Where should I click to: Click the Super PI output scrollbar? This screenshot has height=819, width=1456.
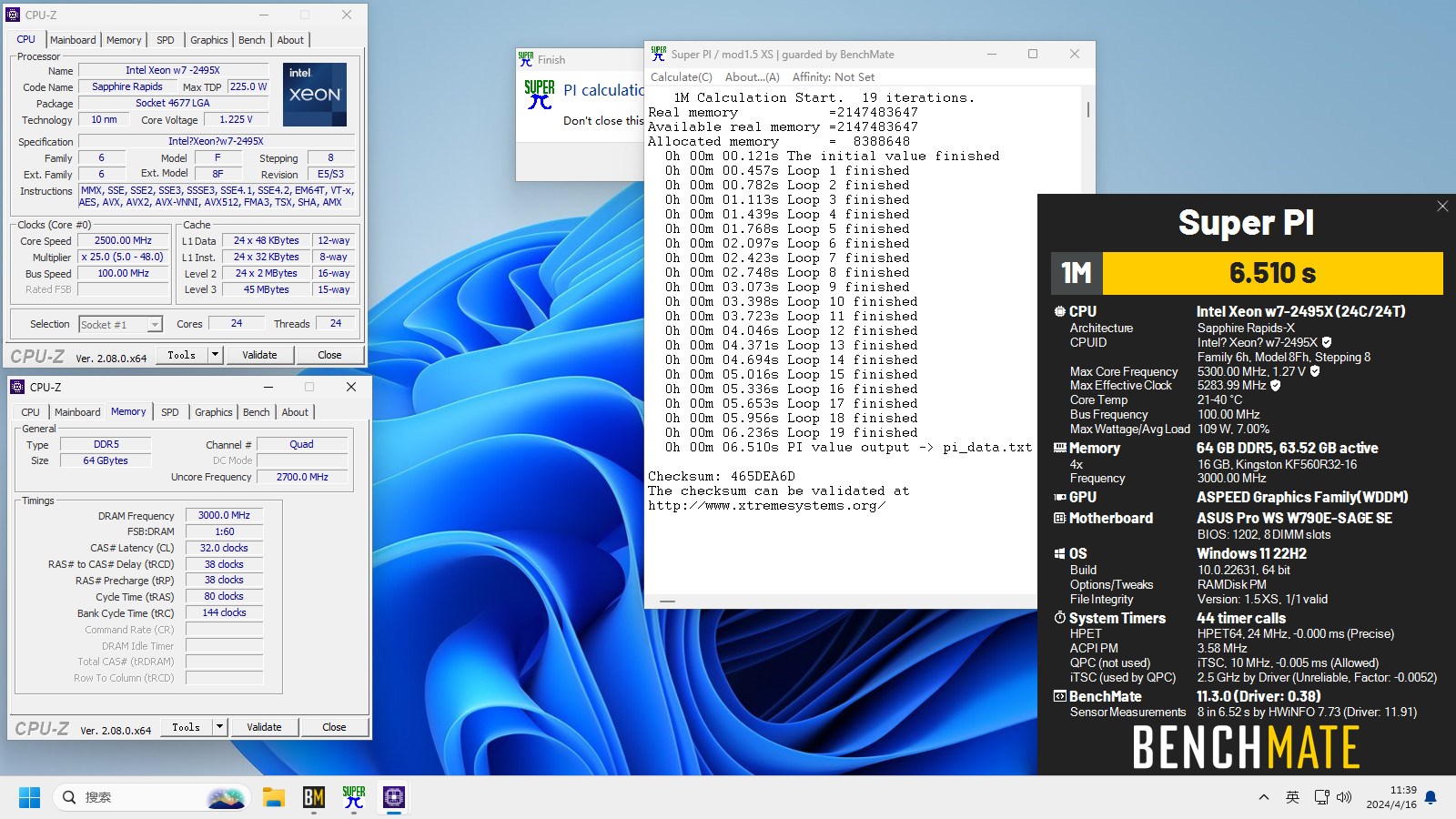point(1088,110)
